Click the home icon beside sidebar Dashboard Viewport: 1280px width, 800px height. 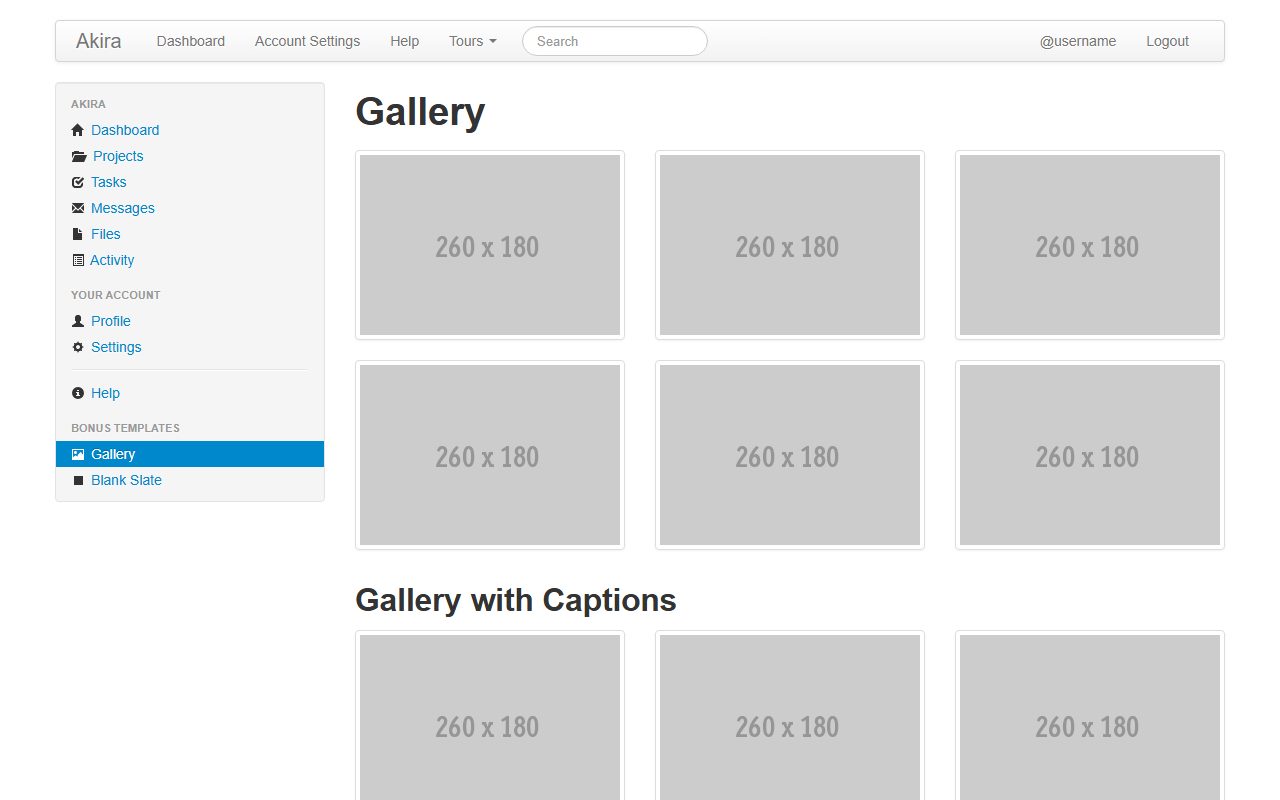point(78,130)
